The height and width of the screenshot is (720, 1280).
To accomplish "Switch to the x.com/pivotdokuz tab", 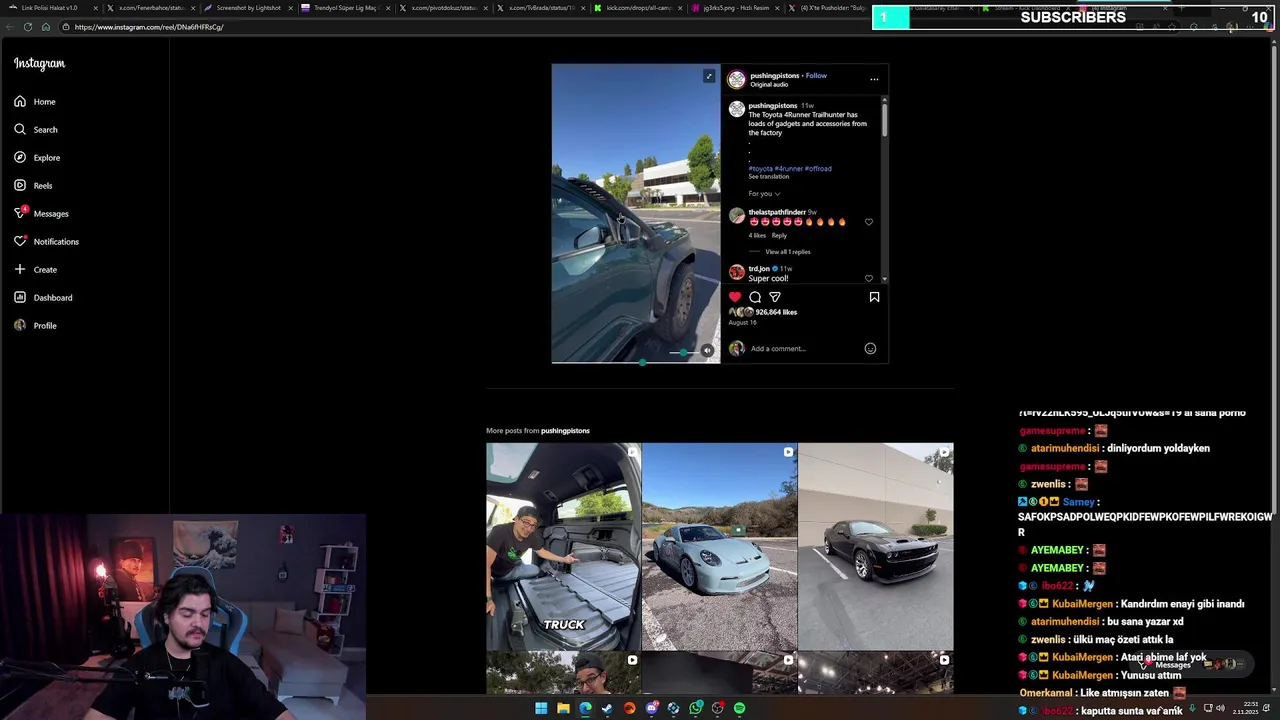I will point(442,8).
